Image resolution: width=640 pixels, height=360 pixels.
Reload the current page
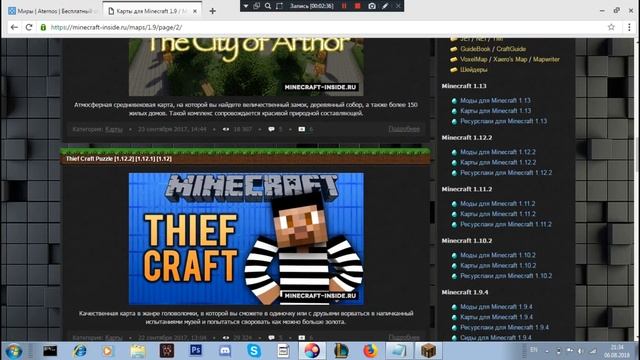29,27
